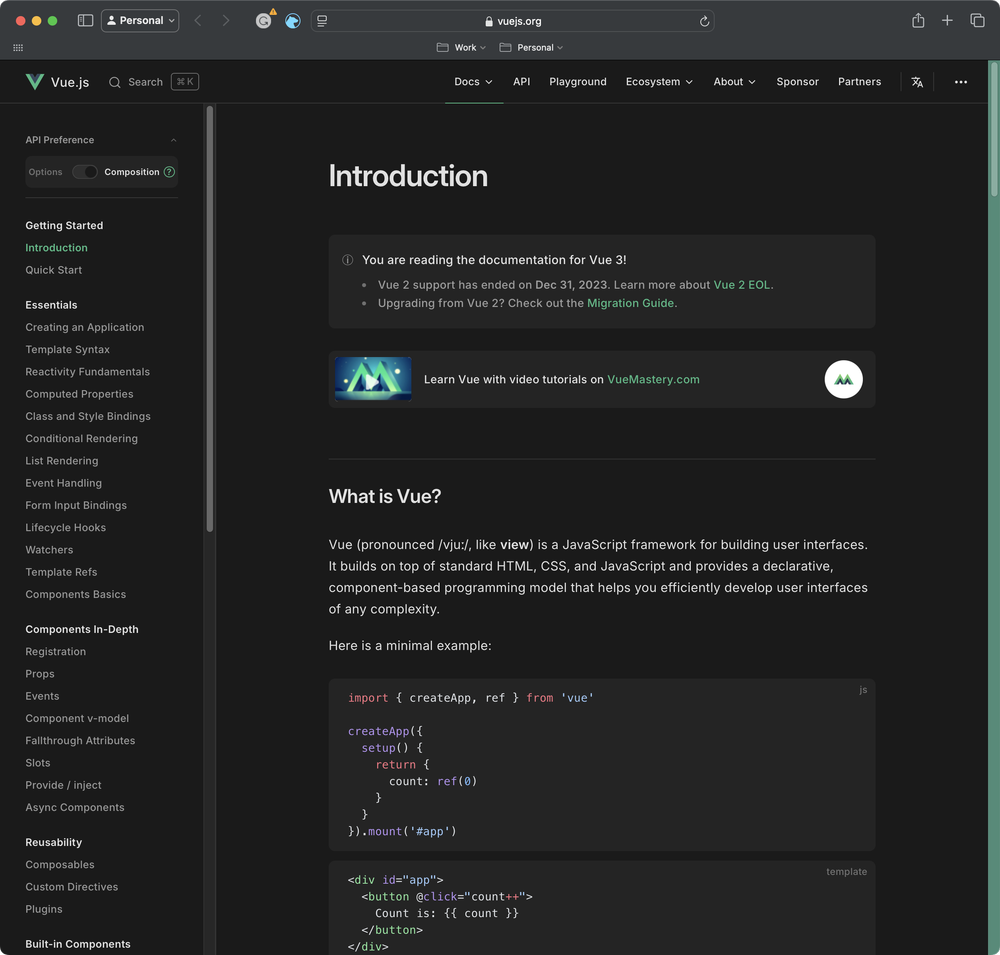Click the vuejs.org address bar
Viewport: 1000px width, 955px height.
(512, 21)
